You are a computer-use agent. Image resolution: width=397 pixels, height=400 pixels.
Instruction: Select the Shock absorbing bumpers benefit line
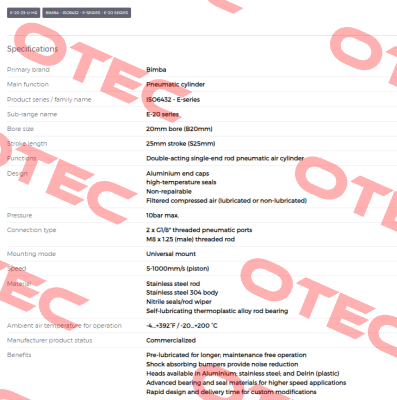pos(222,364)
